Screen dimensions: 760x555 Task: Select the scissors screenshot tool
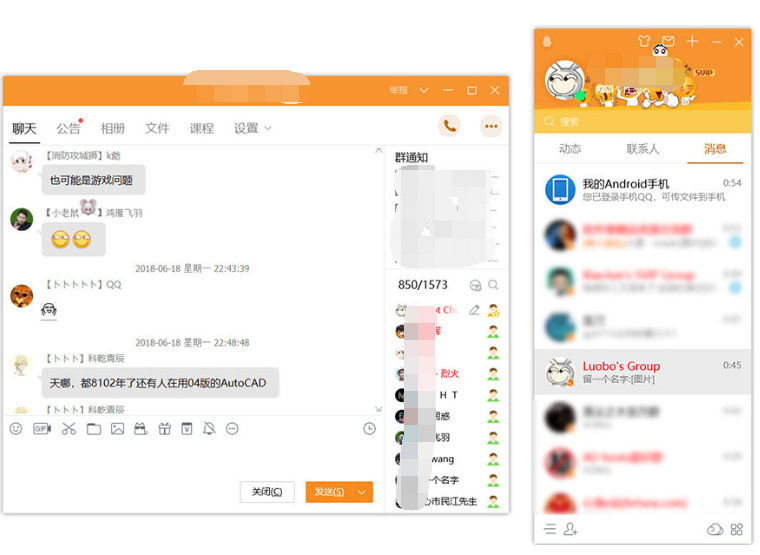click(69, 428)
